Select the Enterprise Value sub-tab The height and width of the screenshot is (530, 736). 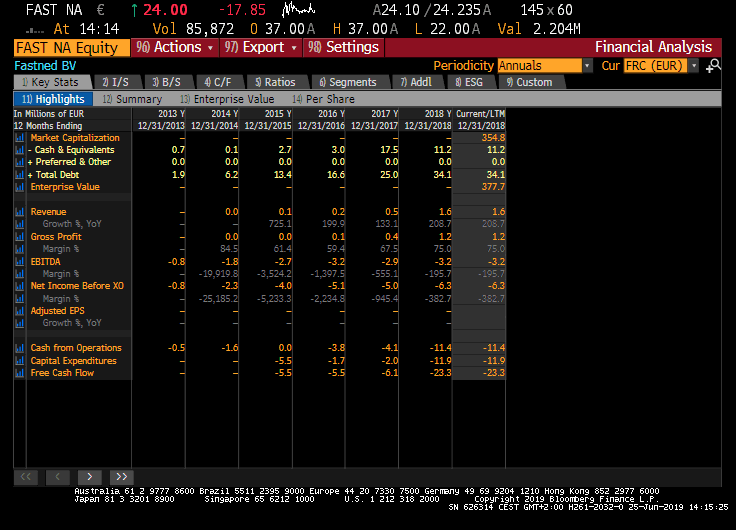(x=227, y=99)
